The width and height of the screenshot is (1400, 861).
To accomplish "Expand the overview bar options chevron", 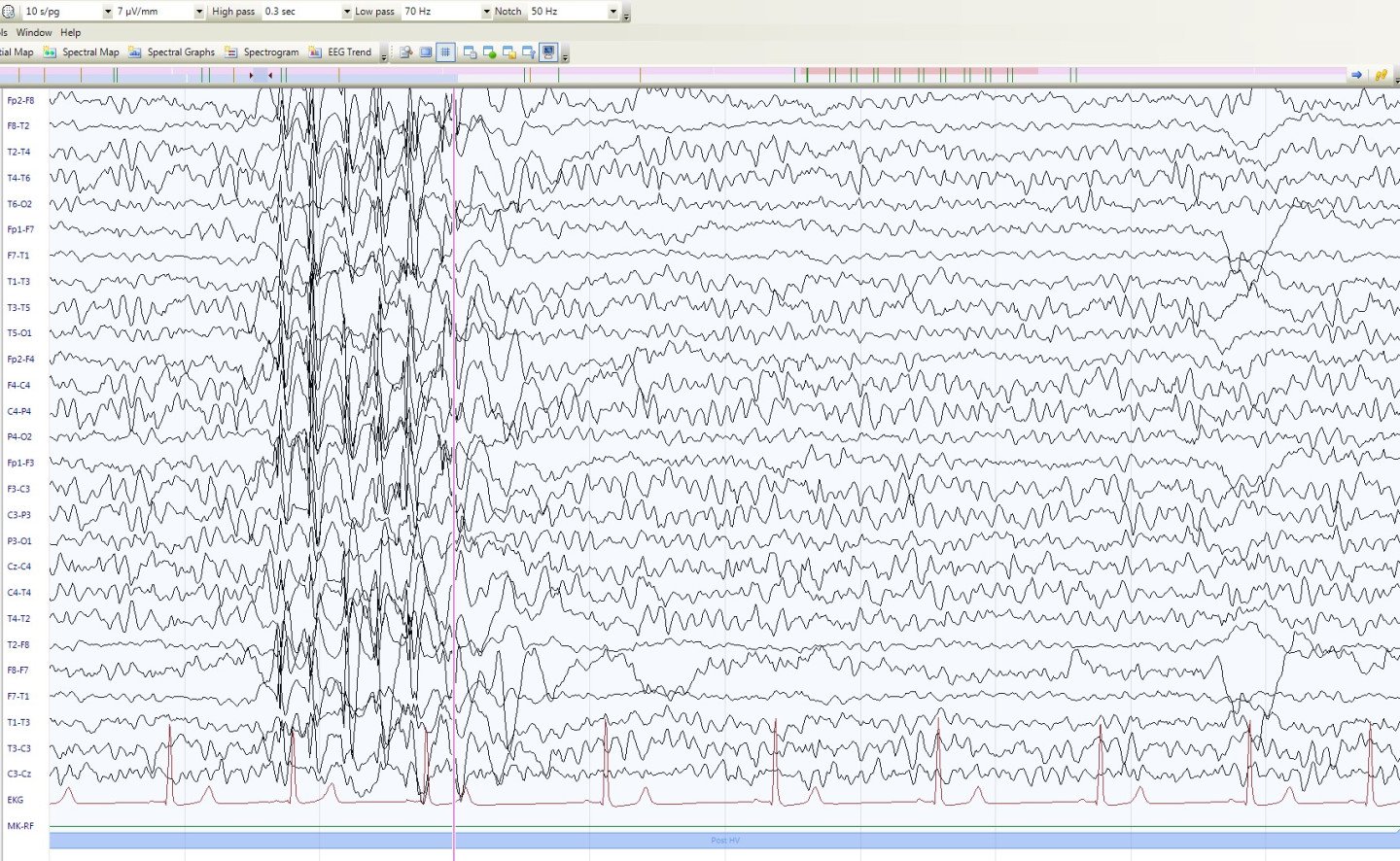I will (1396, 78).
